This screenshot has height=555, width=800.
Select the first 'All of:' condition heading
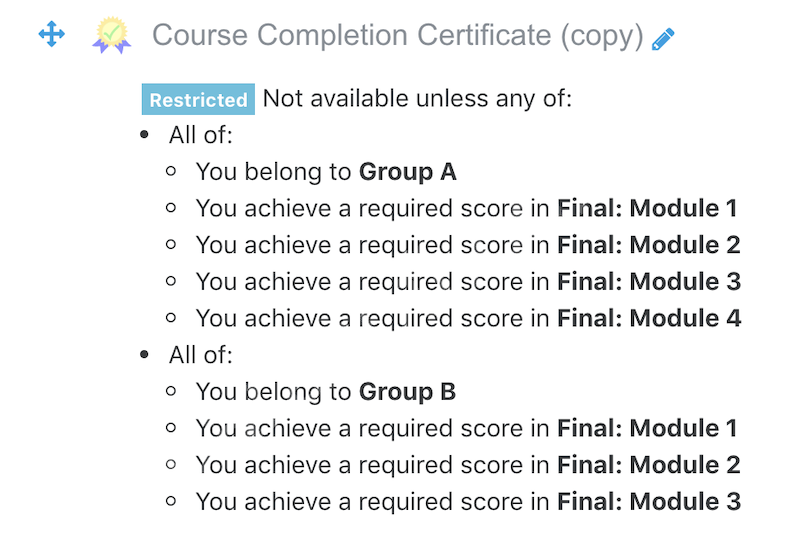click(201, 135)
